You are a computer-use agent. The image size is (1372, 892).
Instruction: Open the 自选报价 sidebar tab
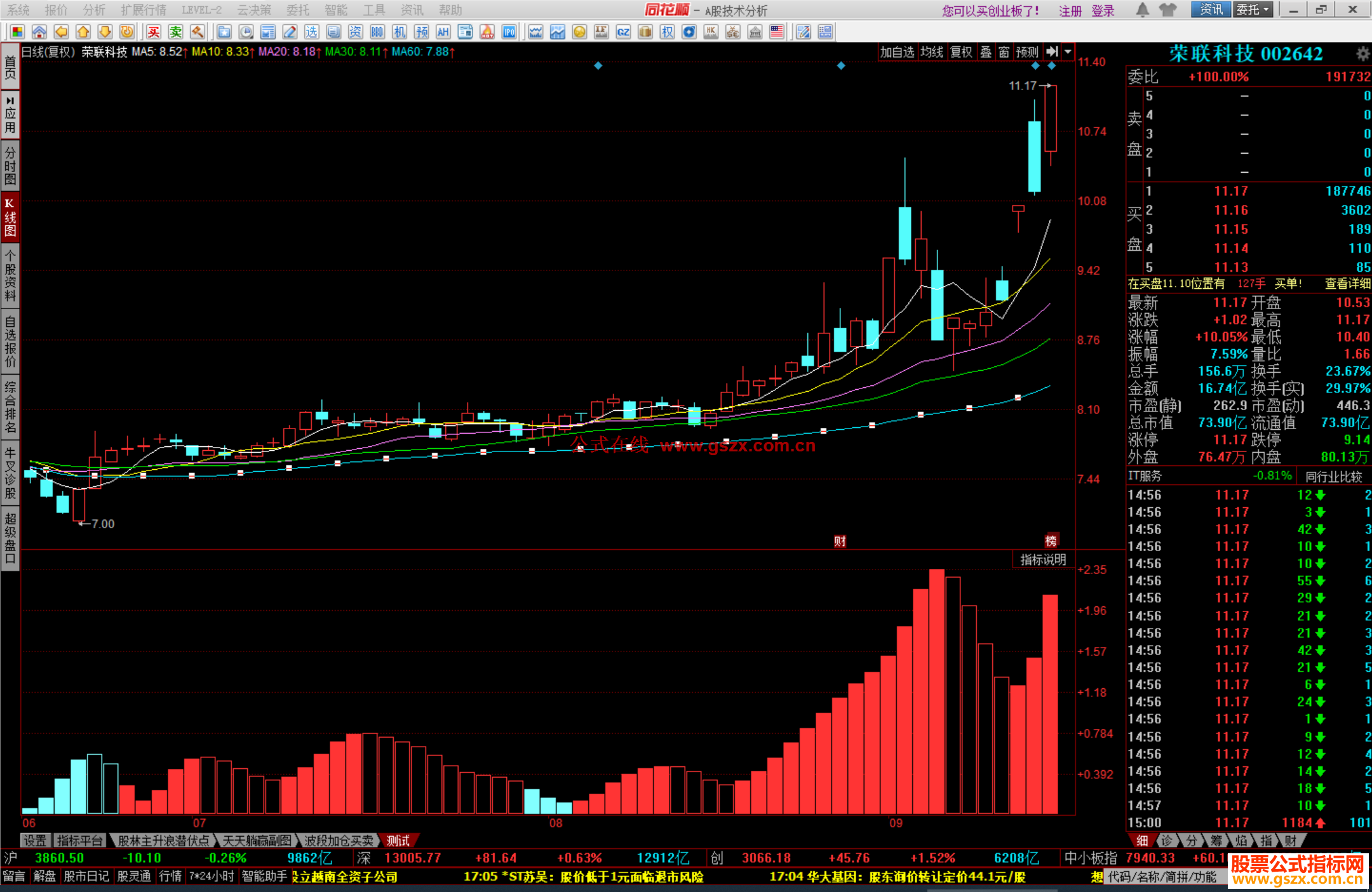pos(10,341)
